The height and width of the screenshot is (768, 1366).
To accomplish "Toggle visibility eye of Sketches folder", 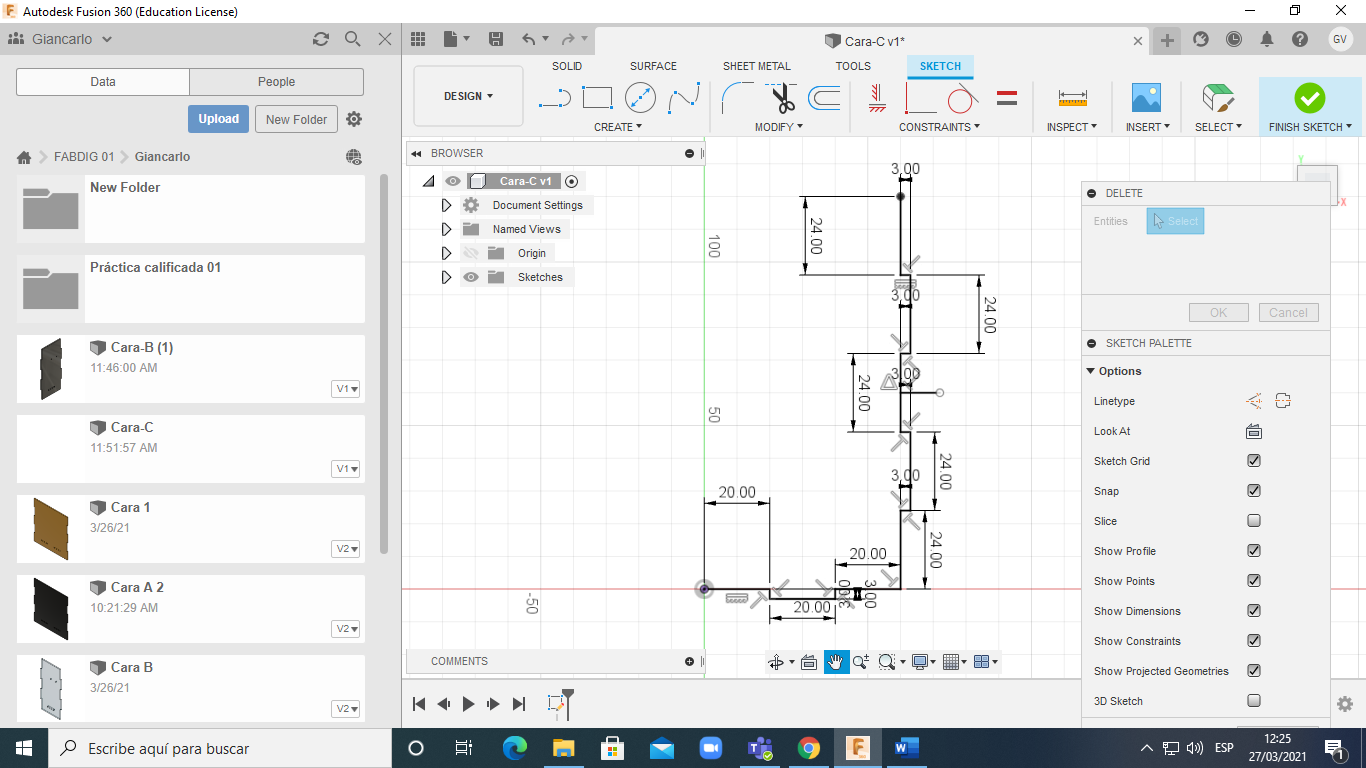I will (471, 277).
